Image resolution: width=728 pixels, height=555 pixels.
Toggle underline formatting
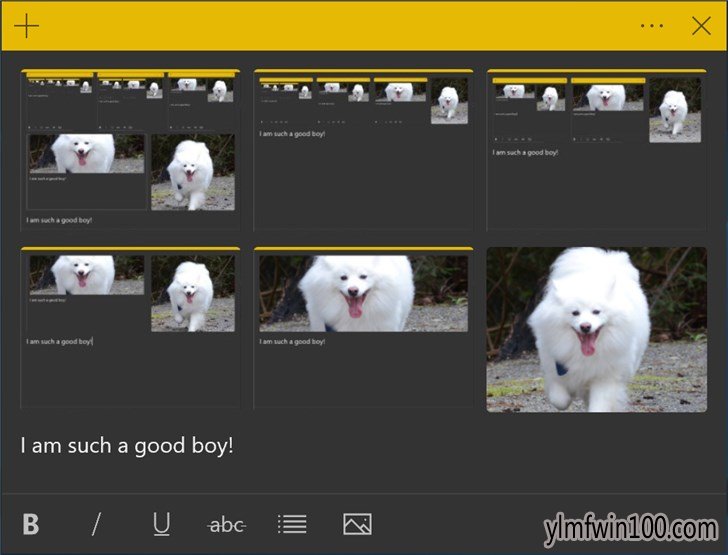(x=161, y=525)
